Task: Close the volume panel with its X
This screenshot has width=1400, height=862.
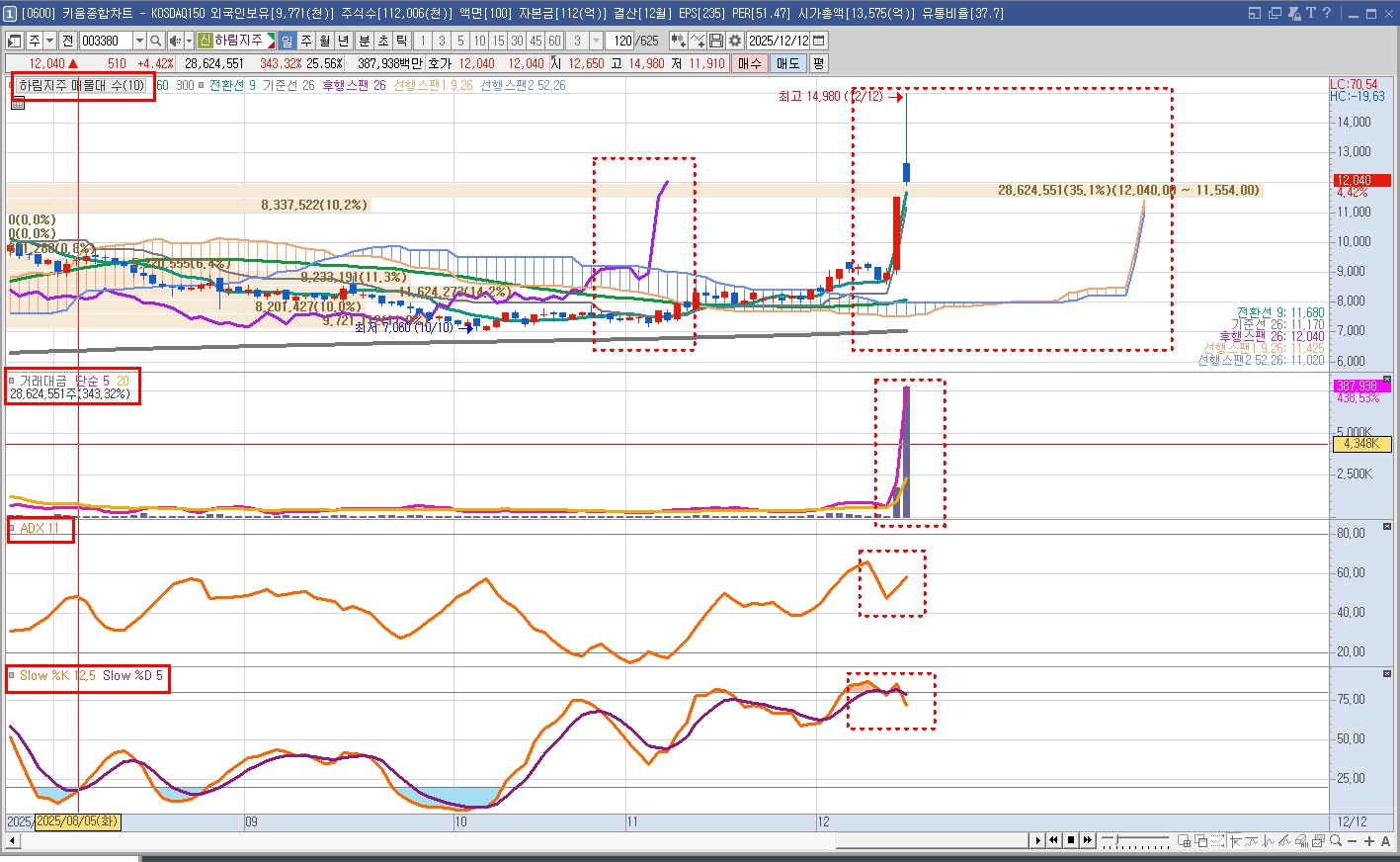Action: coord(1386,380)
